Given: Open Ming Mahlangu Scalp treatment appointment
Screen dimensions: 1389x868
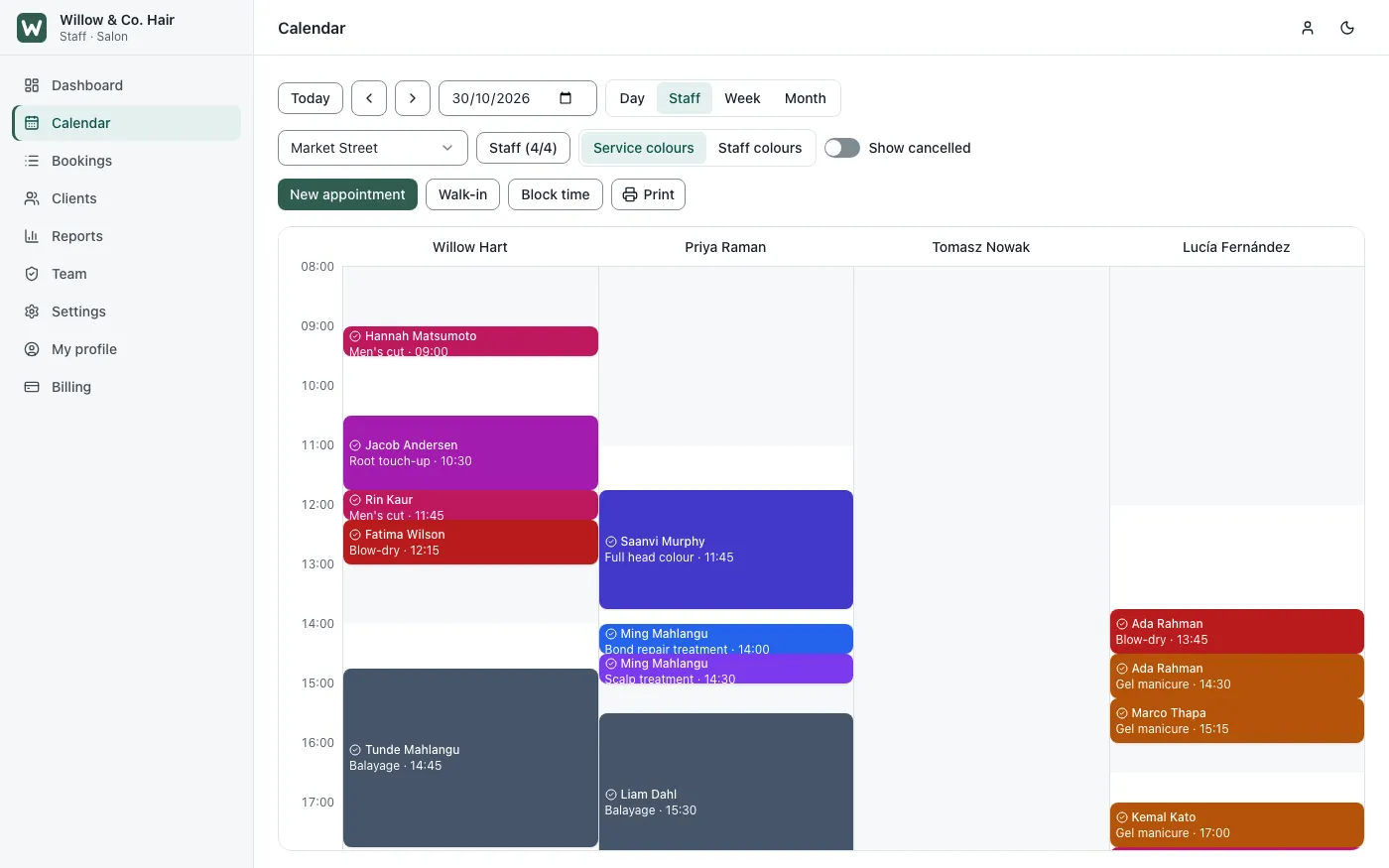Looking at the screenshot, I should click(x=726, y=669).
